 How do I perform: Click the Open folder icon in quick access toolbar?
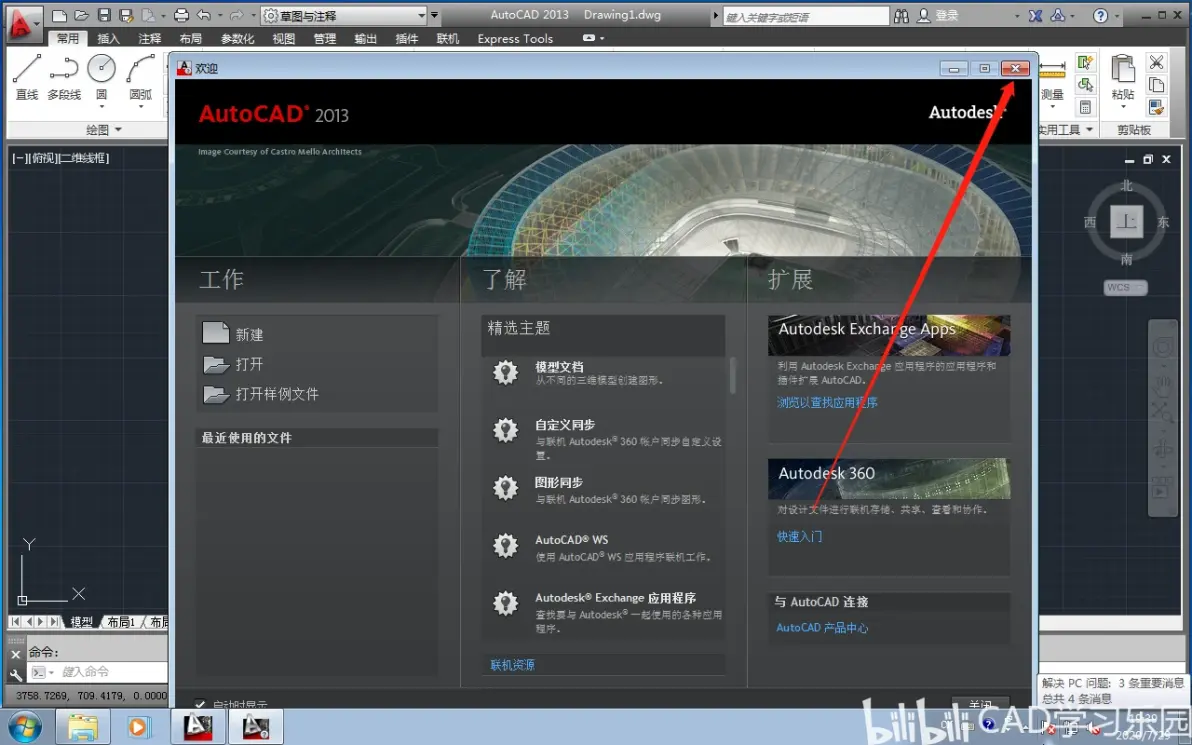pyautogui.click(x=81, y=15)
